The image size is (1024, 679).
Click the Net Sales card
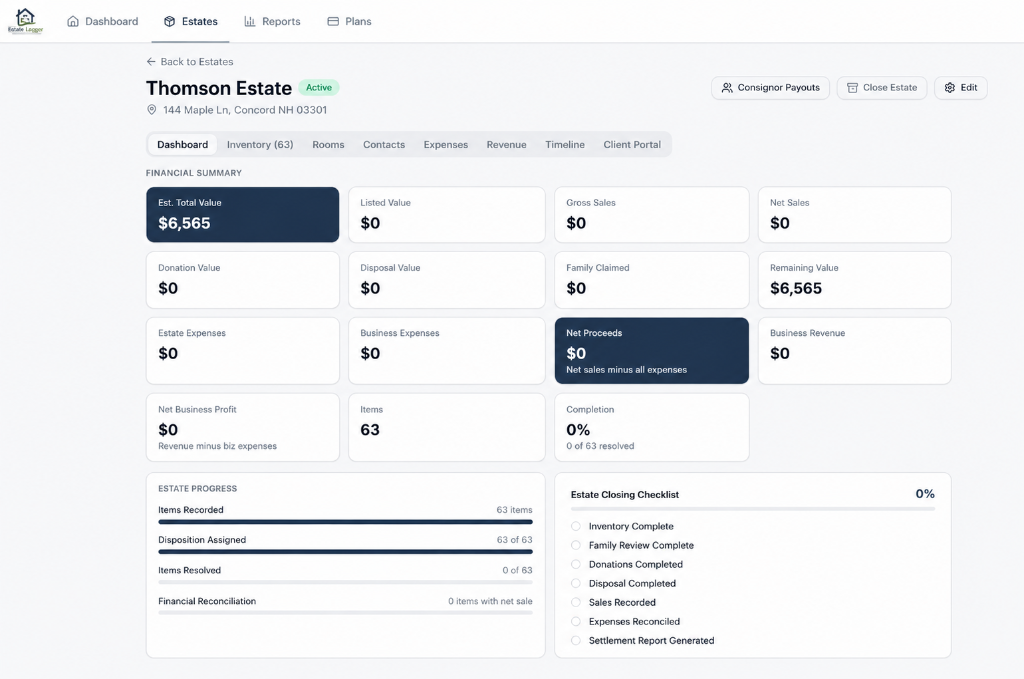pos(855,215)
